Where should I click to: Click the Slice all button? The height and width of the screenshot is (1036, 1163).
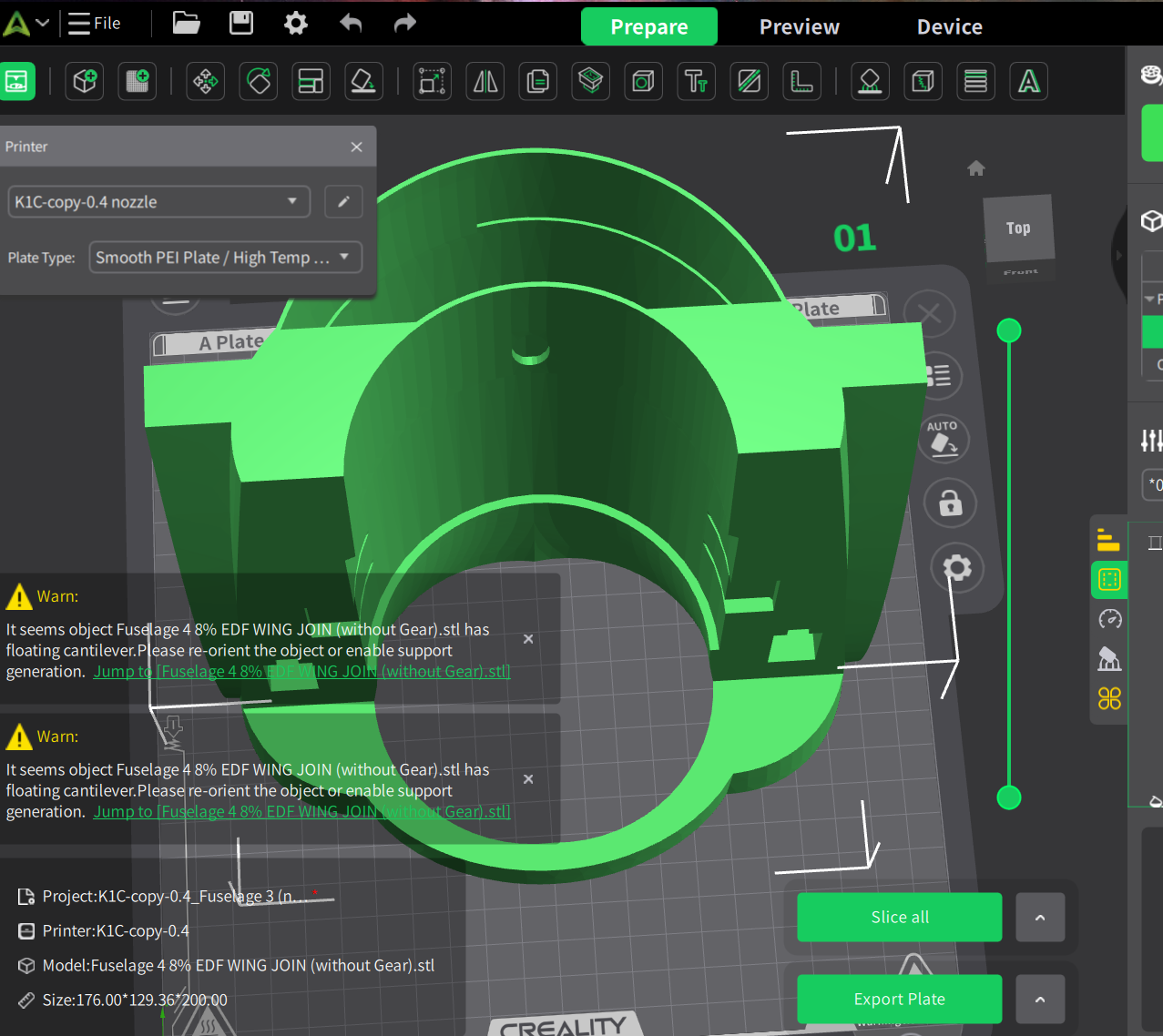click(900, 918)
